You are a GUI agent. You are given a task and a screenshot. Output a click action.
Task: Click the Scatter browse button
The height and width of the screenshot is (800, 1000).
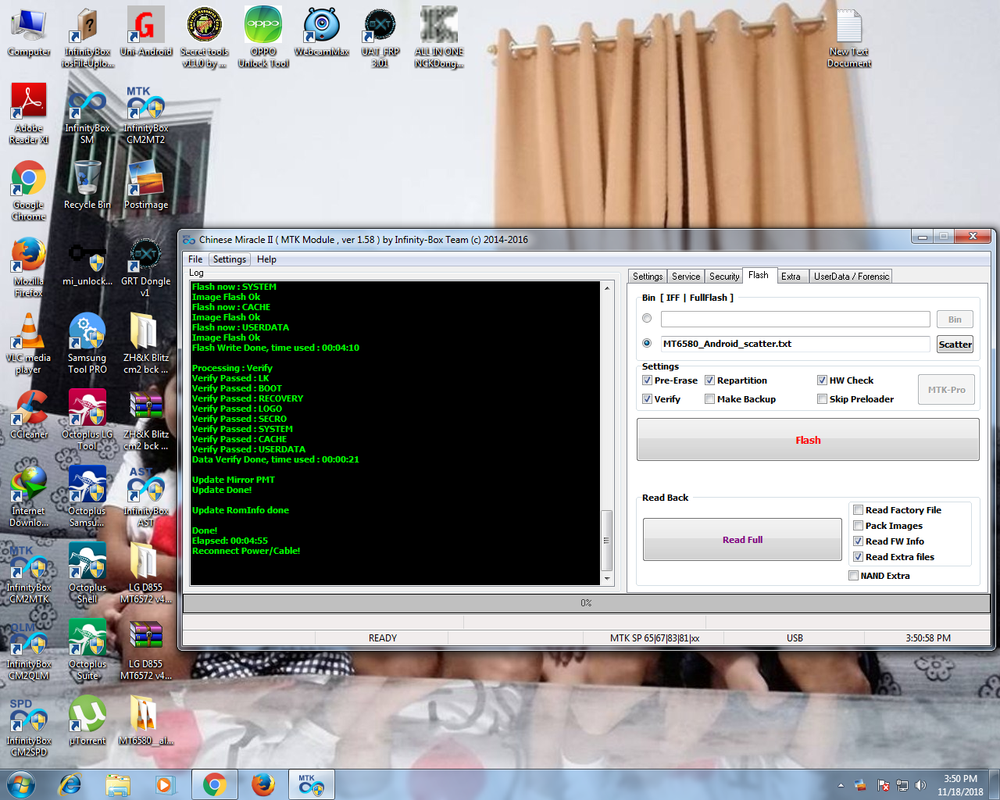pyautogui.click(x=955, y=344)
